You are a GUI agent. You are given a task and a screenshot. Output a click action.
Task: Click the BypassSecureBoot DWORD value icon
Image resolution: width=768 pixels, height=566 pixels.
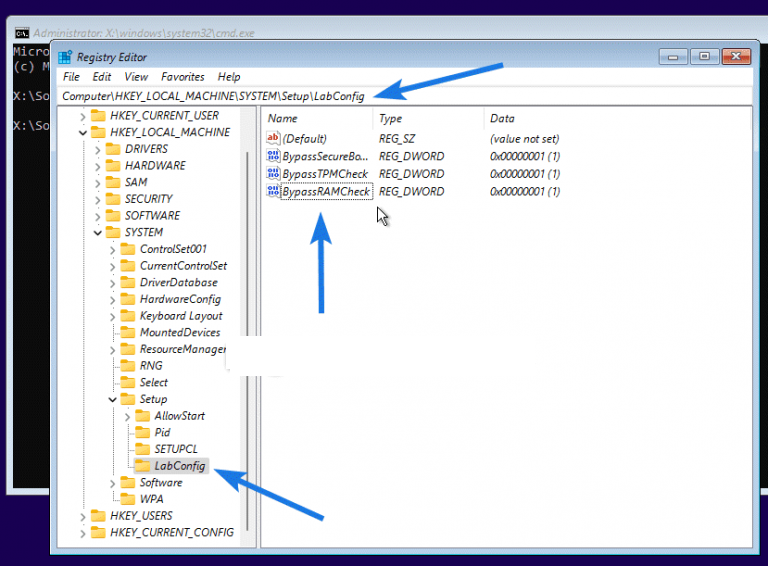[273, 157]
